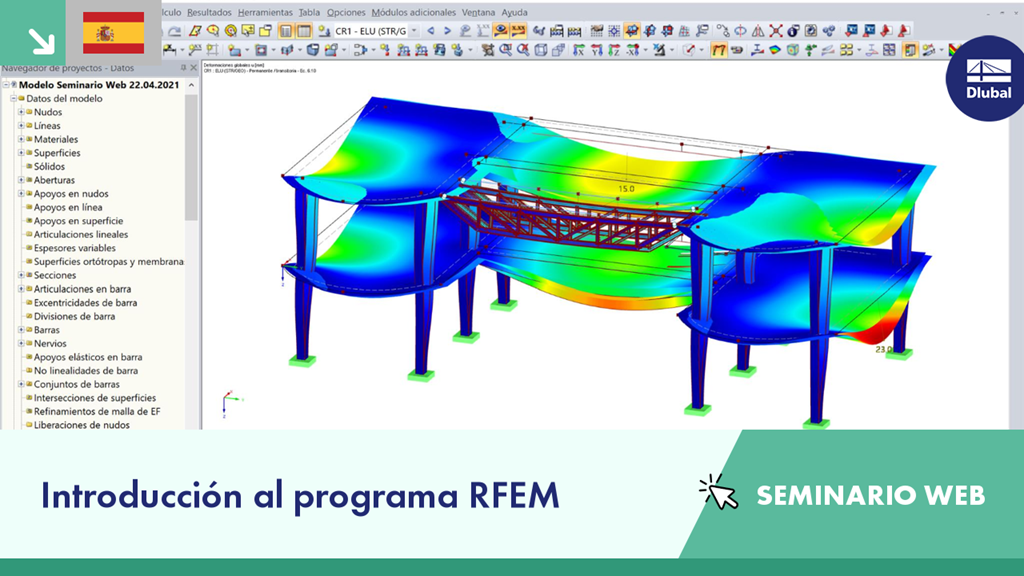Open the Herramientas menu
The image size is (1024, 576).
(x=265, y=12)
